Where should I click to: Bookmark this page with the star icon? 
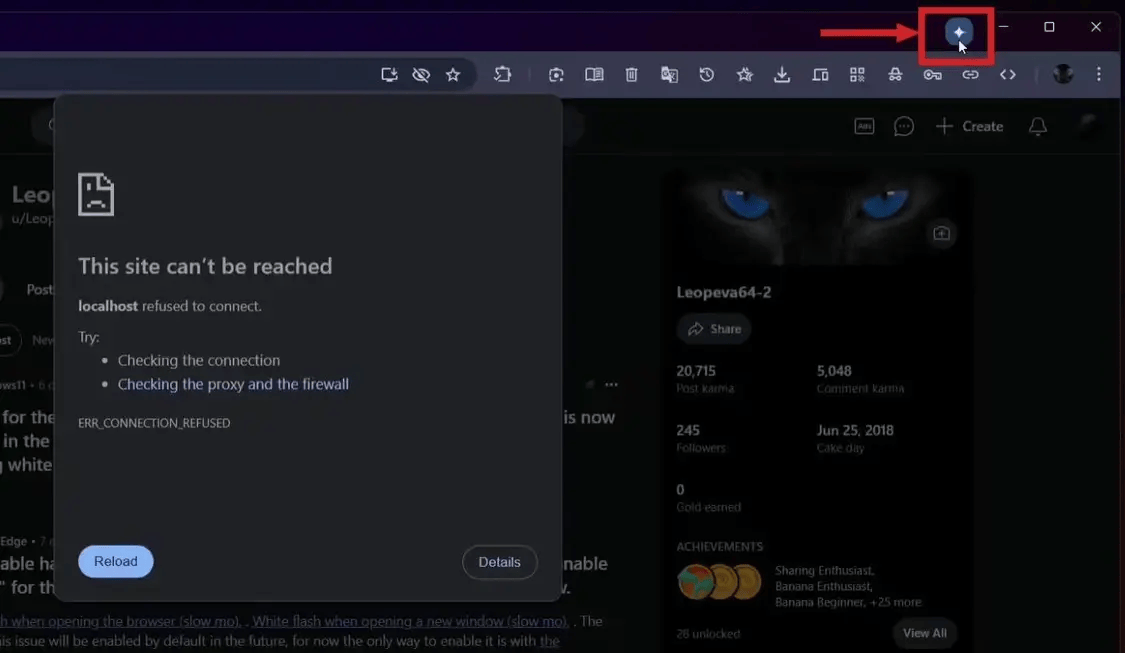pyautogui.click(x=453, y=75)
